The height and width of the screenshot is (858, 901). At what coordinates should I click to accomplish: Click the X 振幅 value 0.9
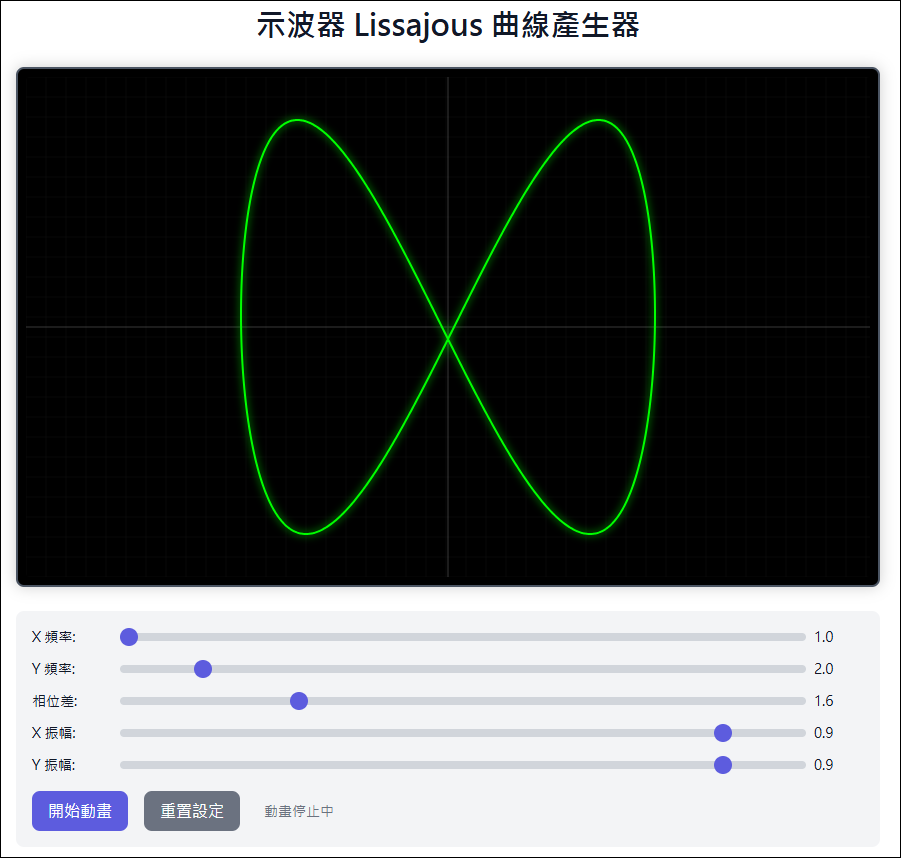click(x=823, y=733)
